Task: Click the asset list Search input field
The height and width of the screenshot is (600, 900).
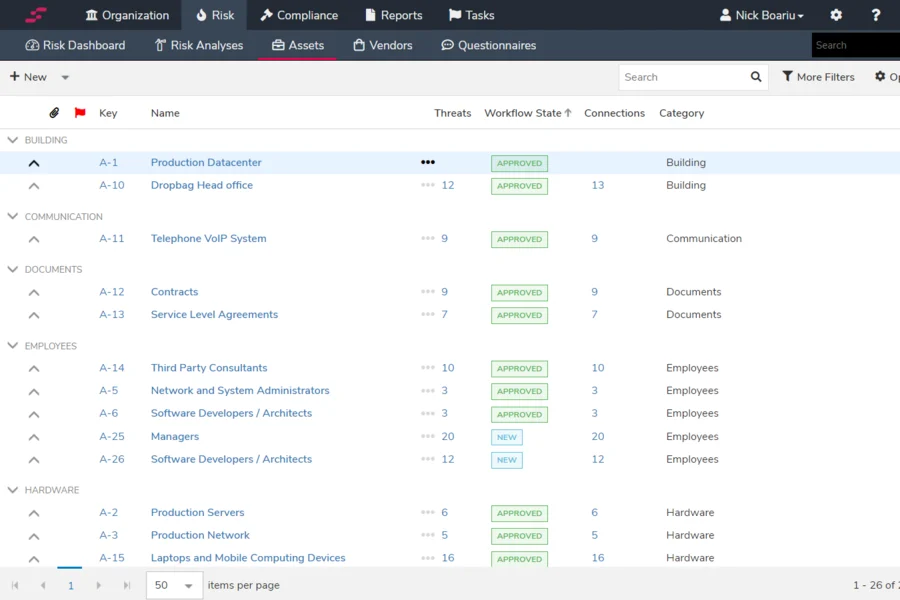Action: 682,77
